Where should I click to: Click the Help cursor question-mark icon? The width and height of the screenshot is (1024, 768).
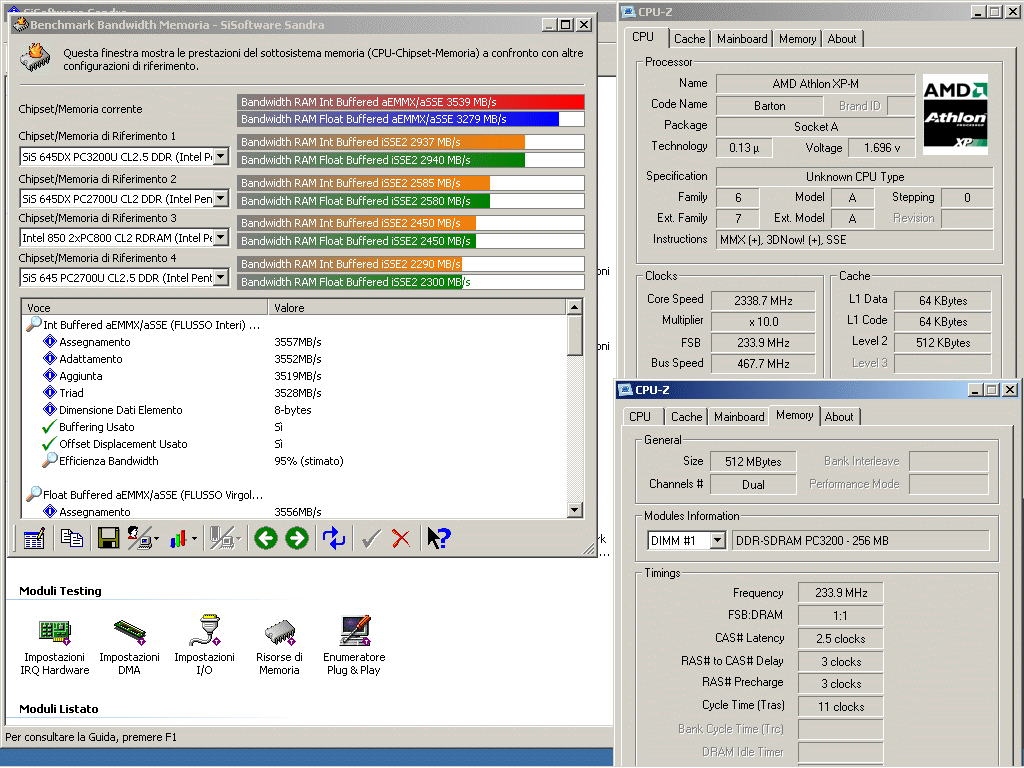point(438,539)
